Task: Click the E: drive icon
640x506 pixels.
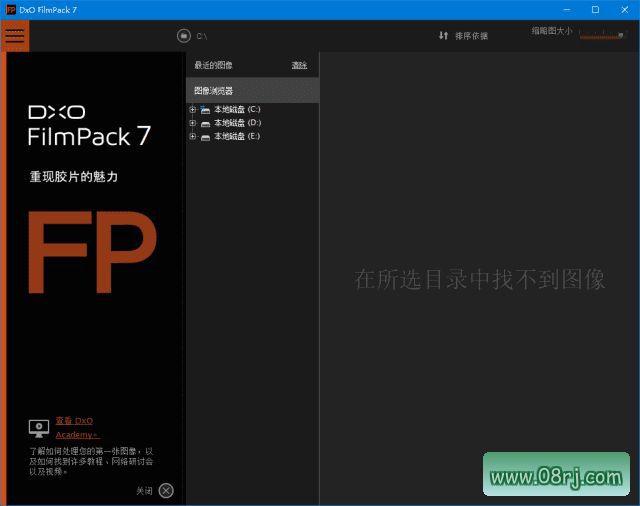Action: [x=205, y=137]
